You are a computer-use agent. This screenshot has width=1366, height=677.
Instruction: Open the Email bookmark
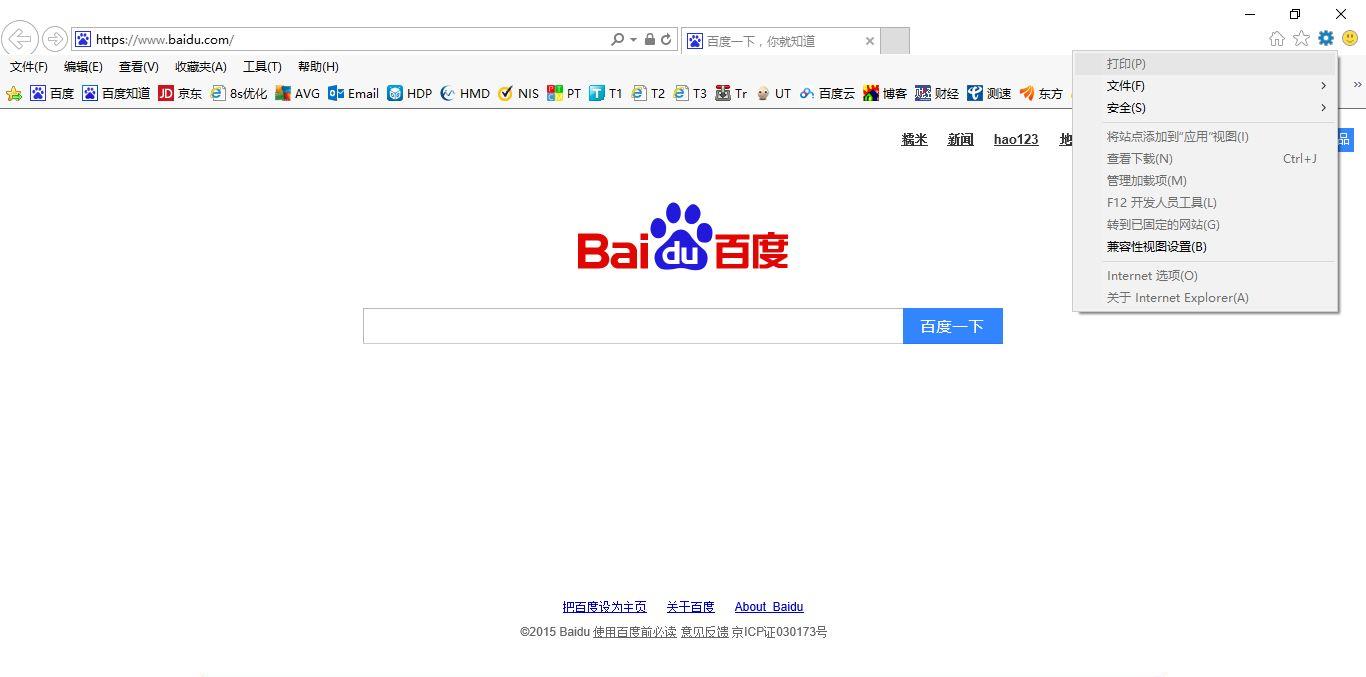coord(353,94)
